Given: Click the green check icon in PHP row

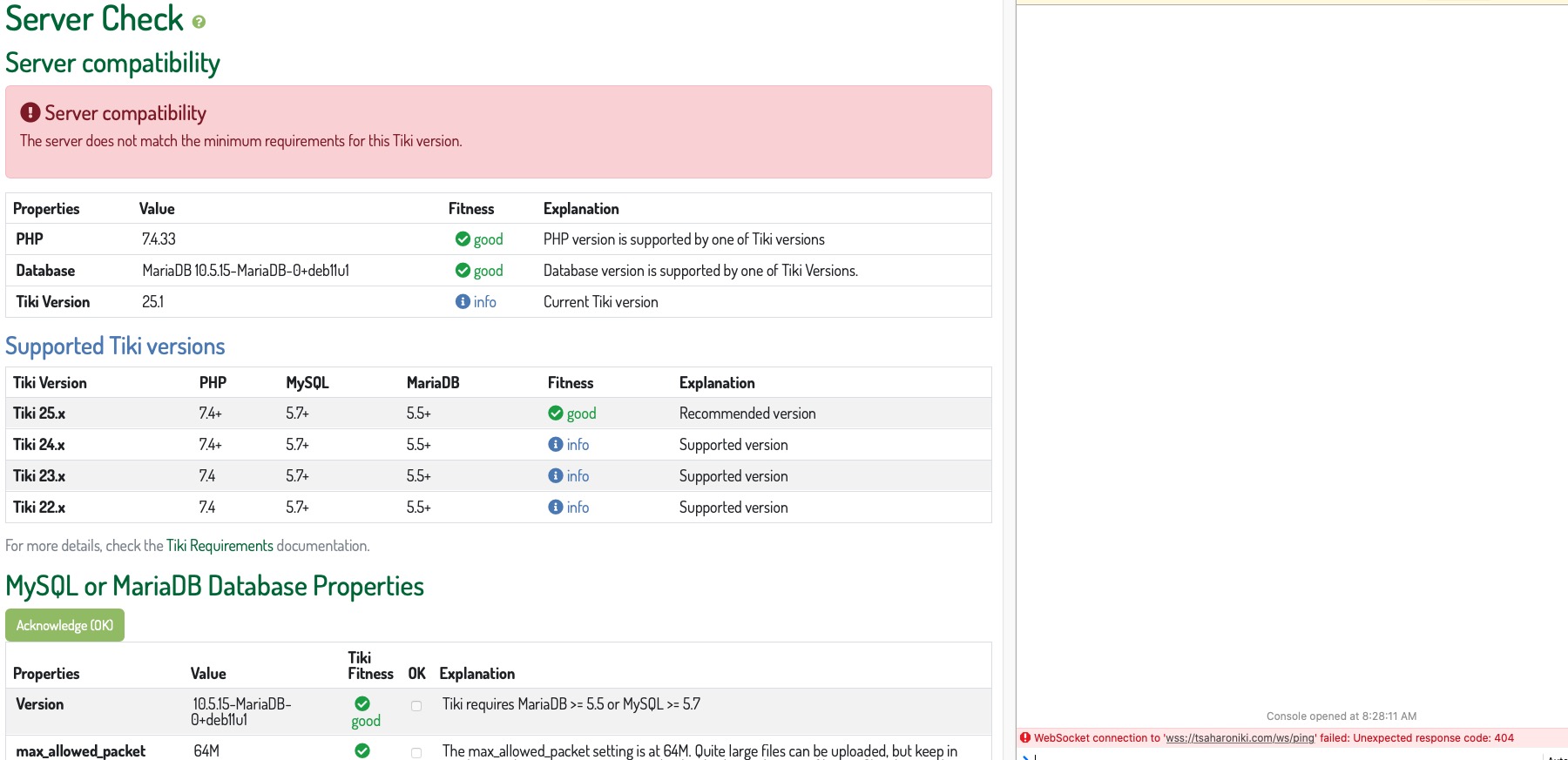Looking at the screenshot, I should (x=463, y=239).
